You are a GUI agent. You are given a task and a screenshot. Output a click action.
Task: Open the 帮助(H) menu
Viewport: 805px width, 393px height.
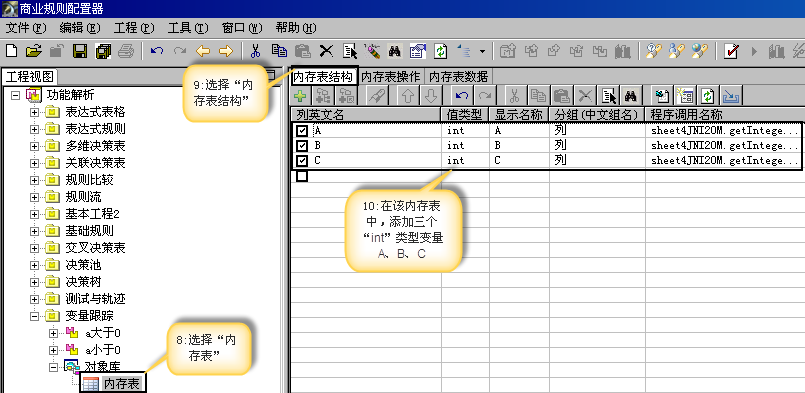click(x=296, y=27)
